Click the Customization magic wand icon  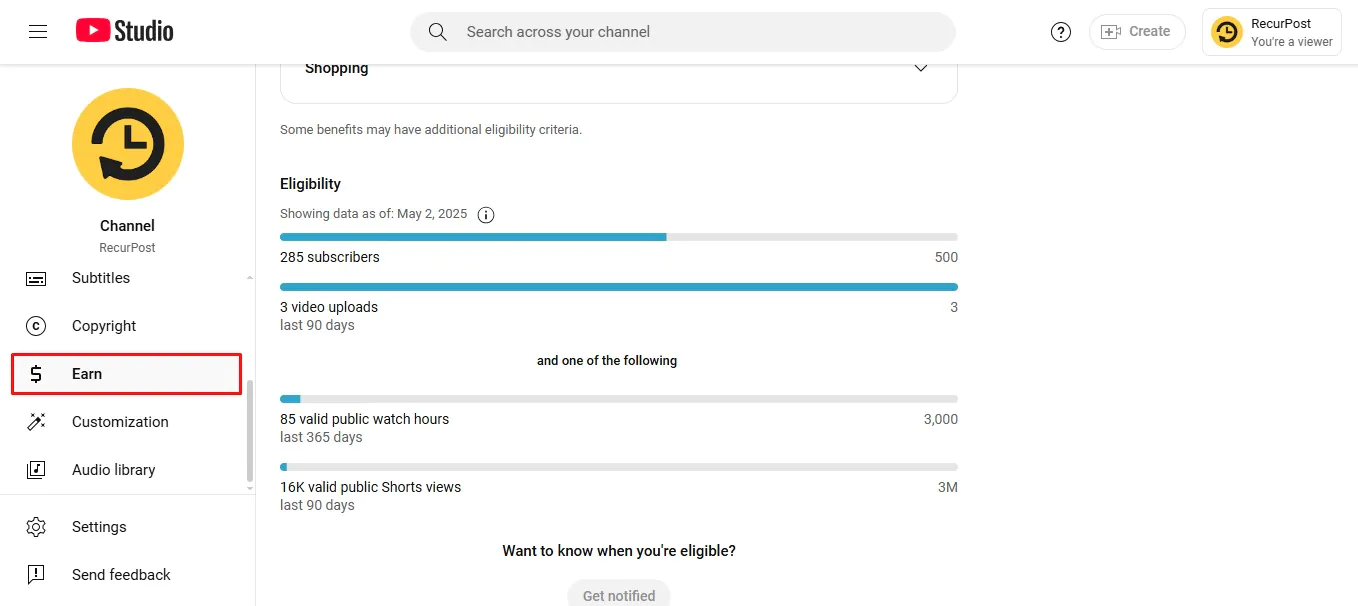pos(36,422)
